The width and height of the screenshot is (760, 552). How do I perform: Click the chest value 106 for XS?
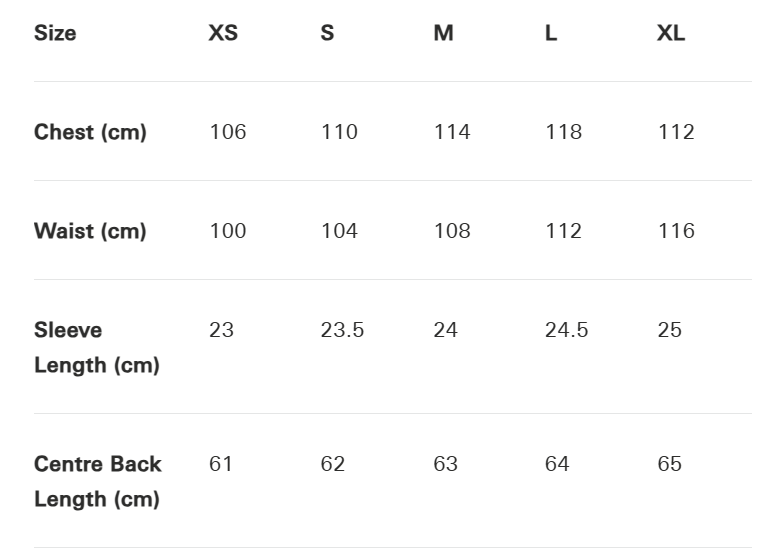pos(227,132)
